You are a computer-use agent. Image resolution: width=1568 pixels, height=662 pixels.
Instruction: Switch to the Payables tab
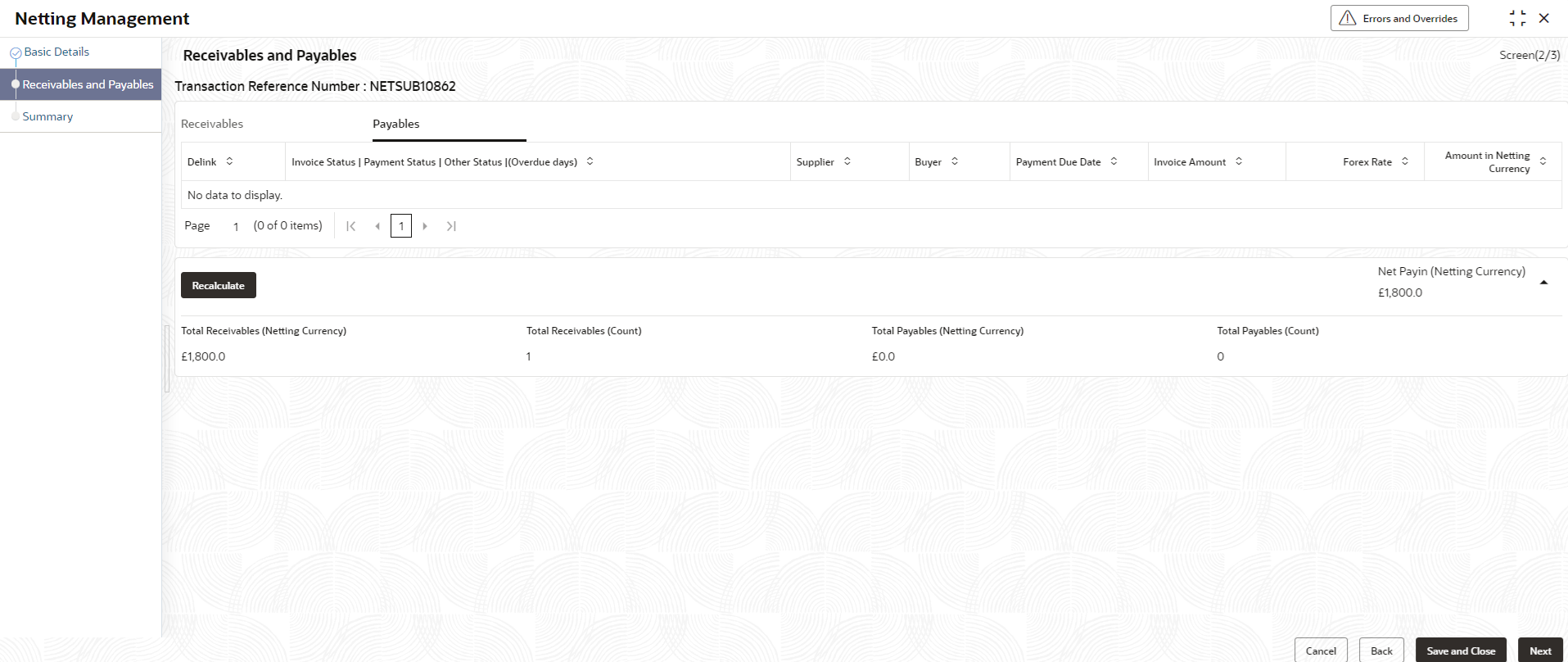point(396,124)
